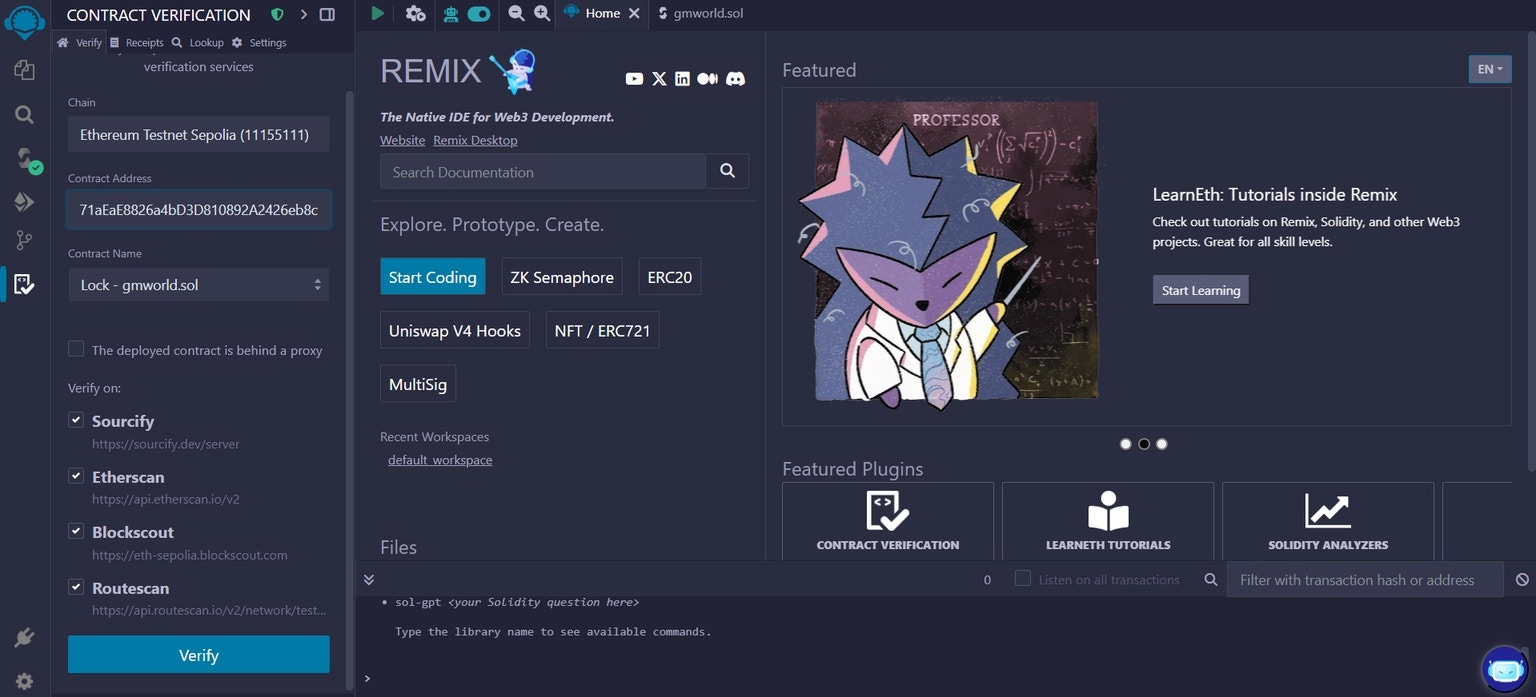This screenshot has height=697, width=1536.
Task: Collapse the terminal with the double chevron
Action: click(368, 578)
